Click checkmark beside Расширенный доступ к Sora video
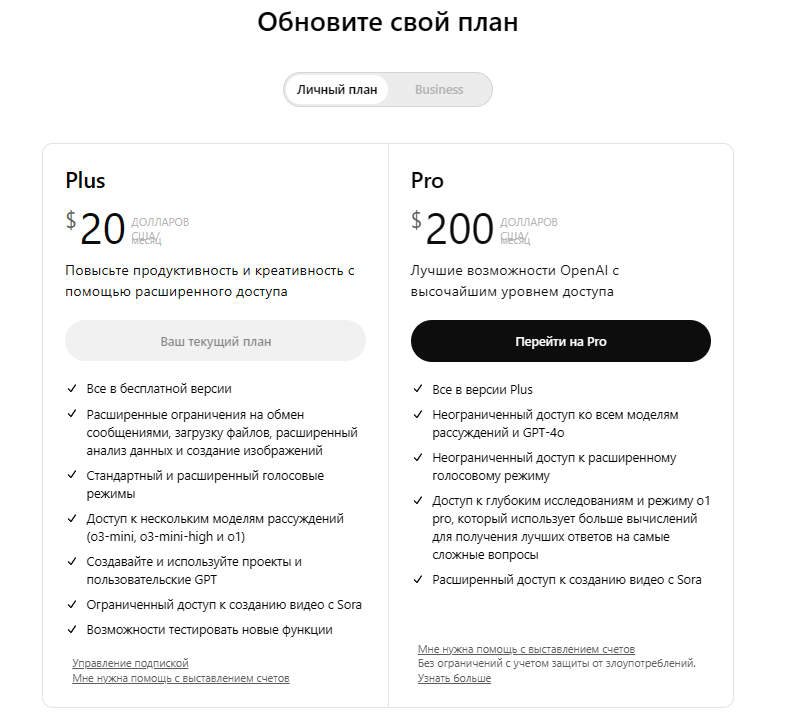 [418, 580]
